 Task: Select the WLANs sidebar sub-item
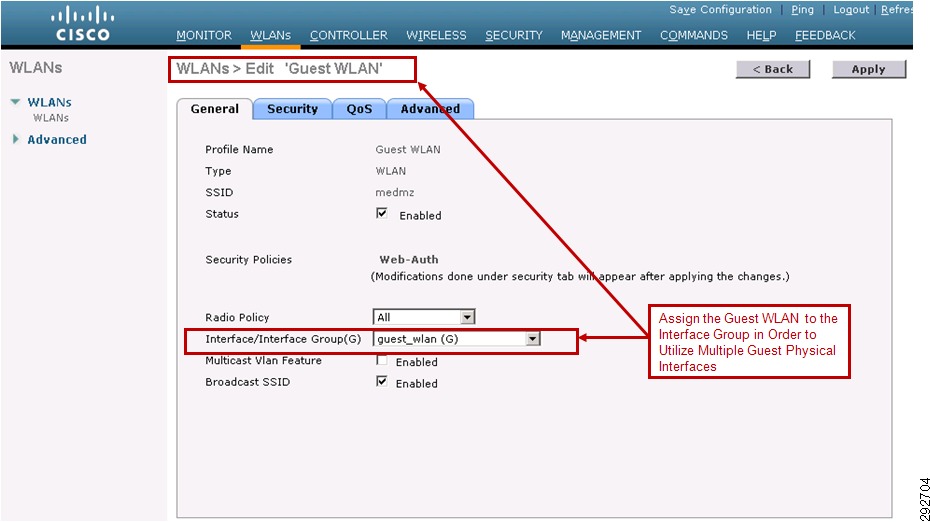[51, 118]
